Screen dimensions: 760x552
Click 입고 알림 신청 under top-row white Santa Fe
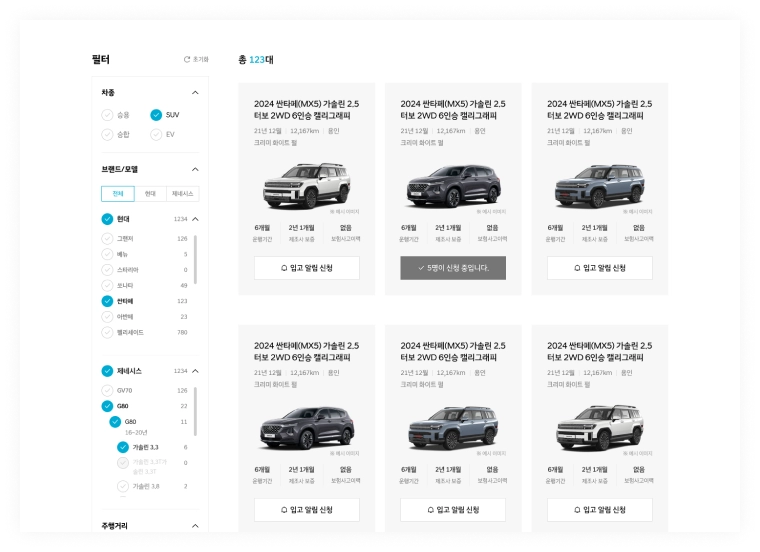point(307,268)
